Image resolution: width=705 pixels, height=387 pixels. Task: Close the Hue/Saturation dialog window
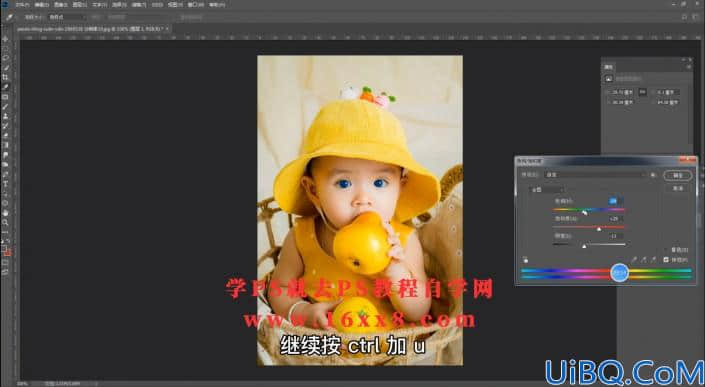688,159
